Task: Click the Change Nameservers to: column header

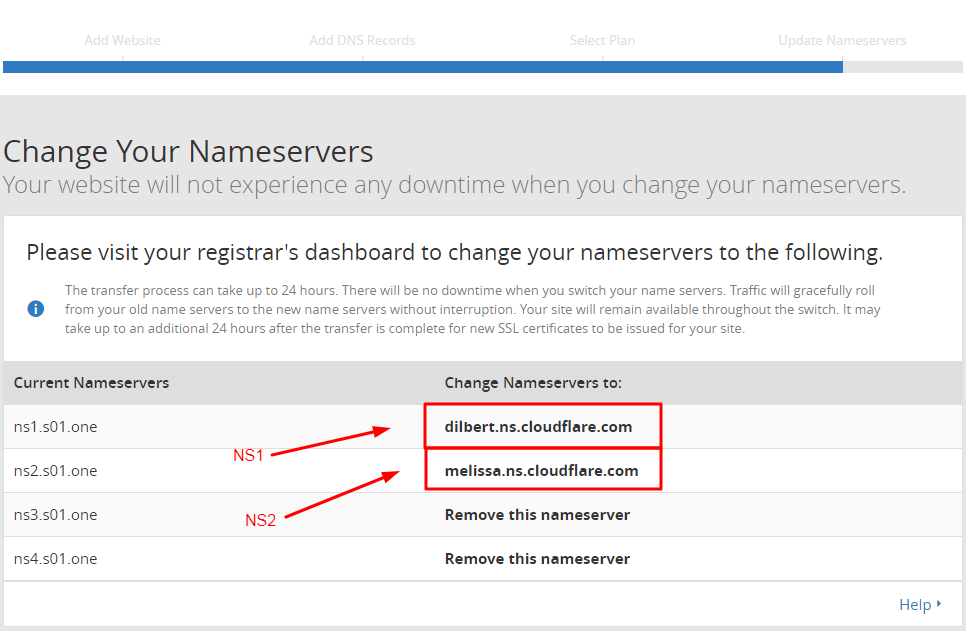Action: tap(533, 383)
